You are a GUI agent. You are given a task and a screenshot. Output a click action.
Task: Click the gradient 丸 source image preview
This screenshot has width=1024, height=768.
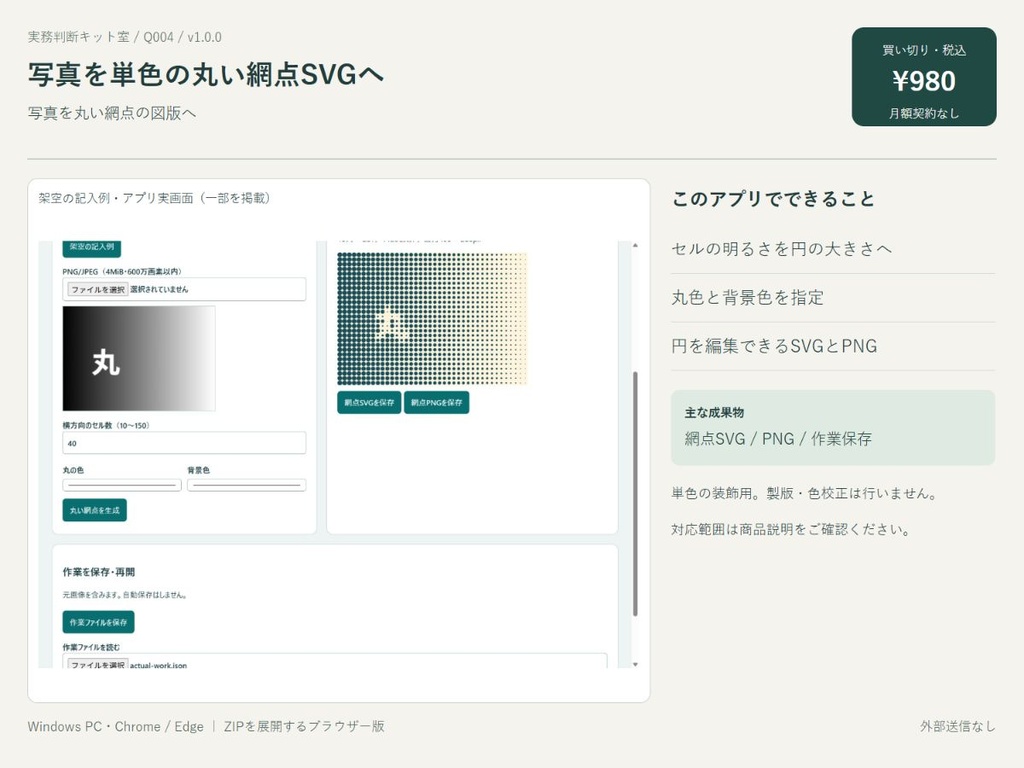139,359
